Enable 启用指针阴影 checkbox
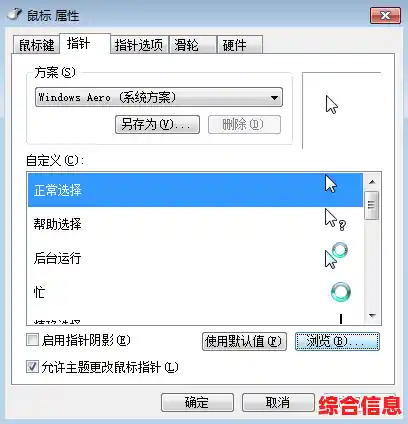 point(32,340)
